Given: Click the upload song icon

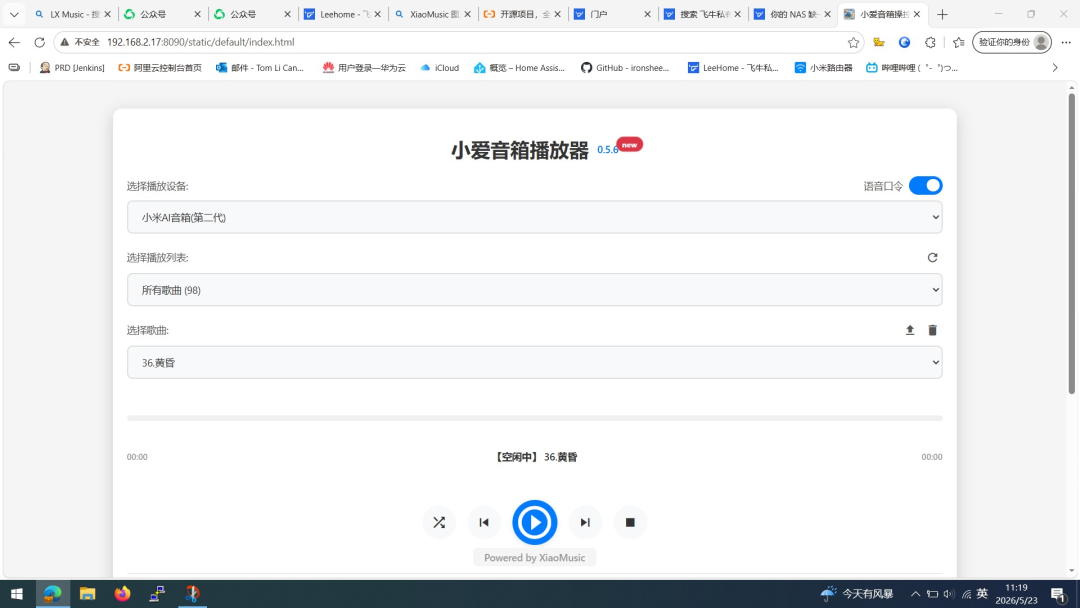Looking at the screenshot, I should 910,331.
